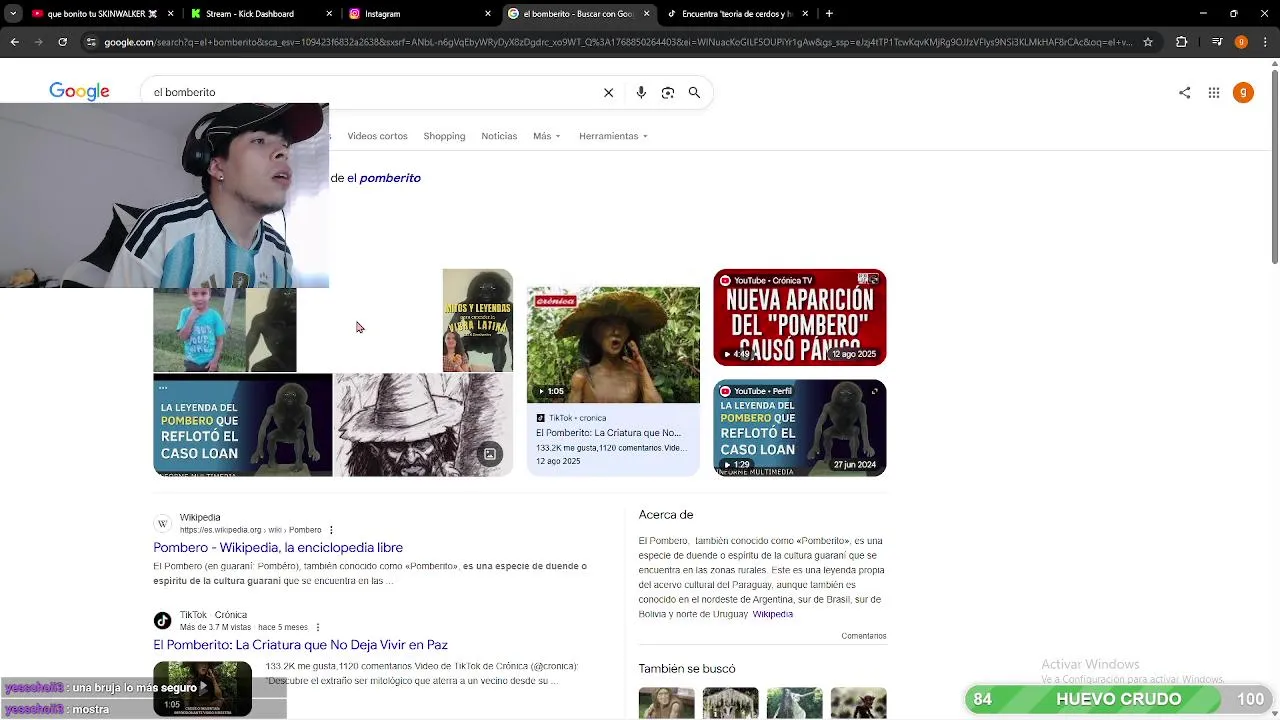Start voice search with the microphone
1280x720 pixels.
click(641, 92)
